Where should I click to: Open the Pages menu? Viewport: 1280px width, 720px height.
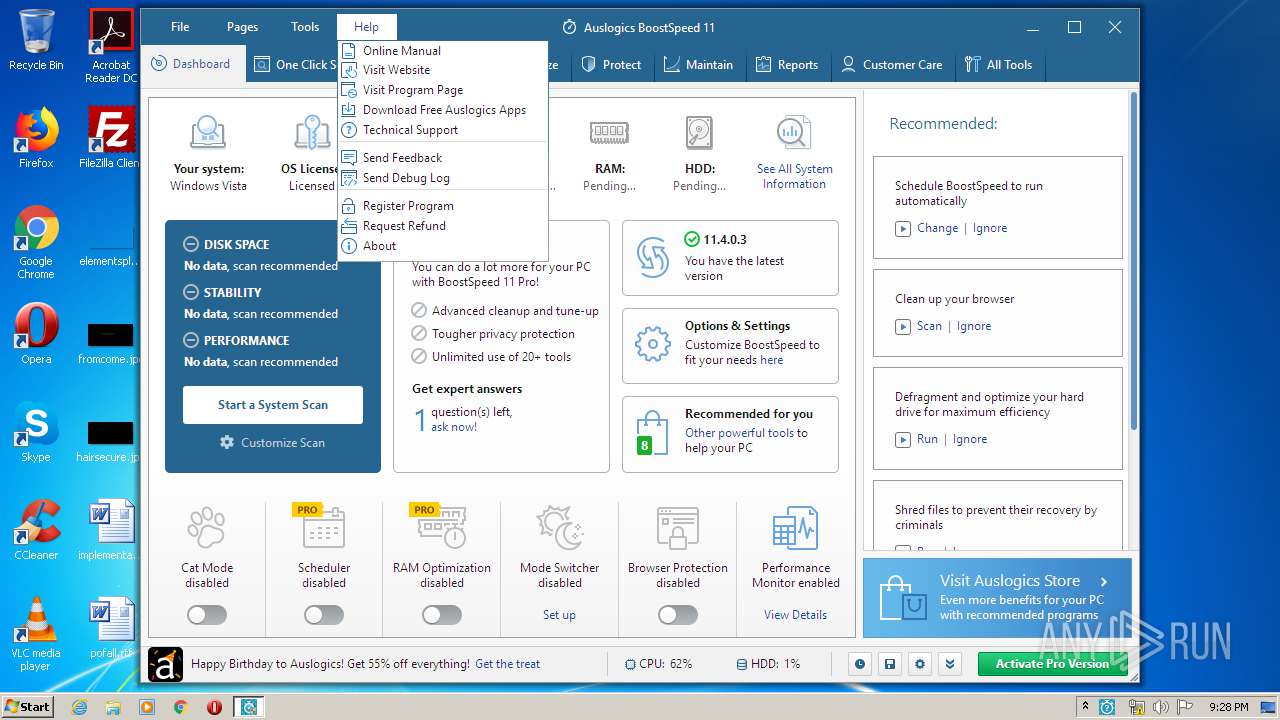point(242,27)
